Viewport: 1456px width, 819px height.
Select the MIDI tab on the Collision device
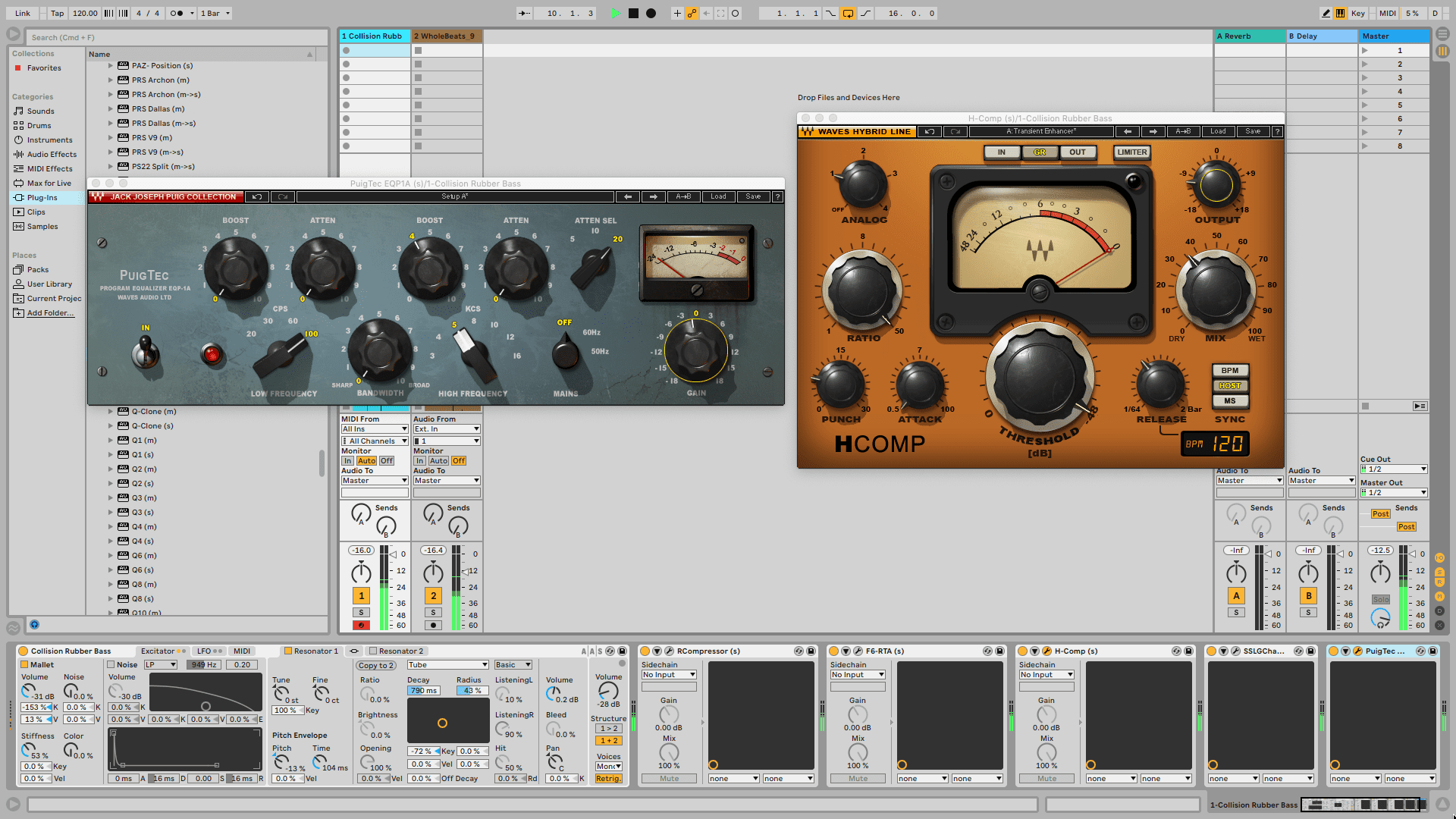tap(242, 651)
